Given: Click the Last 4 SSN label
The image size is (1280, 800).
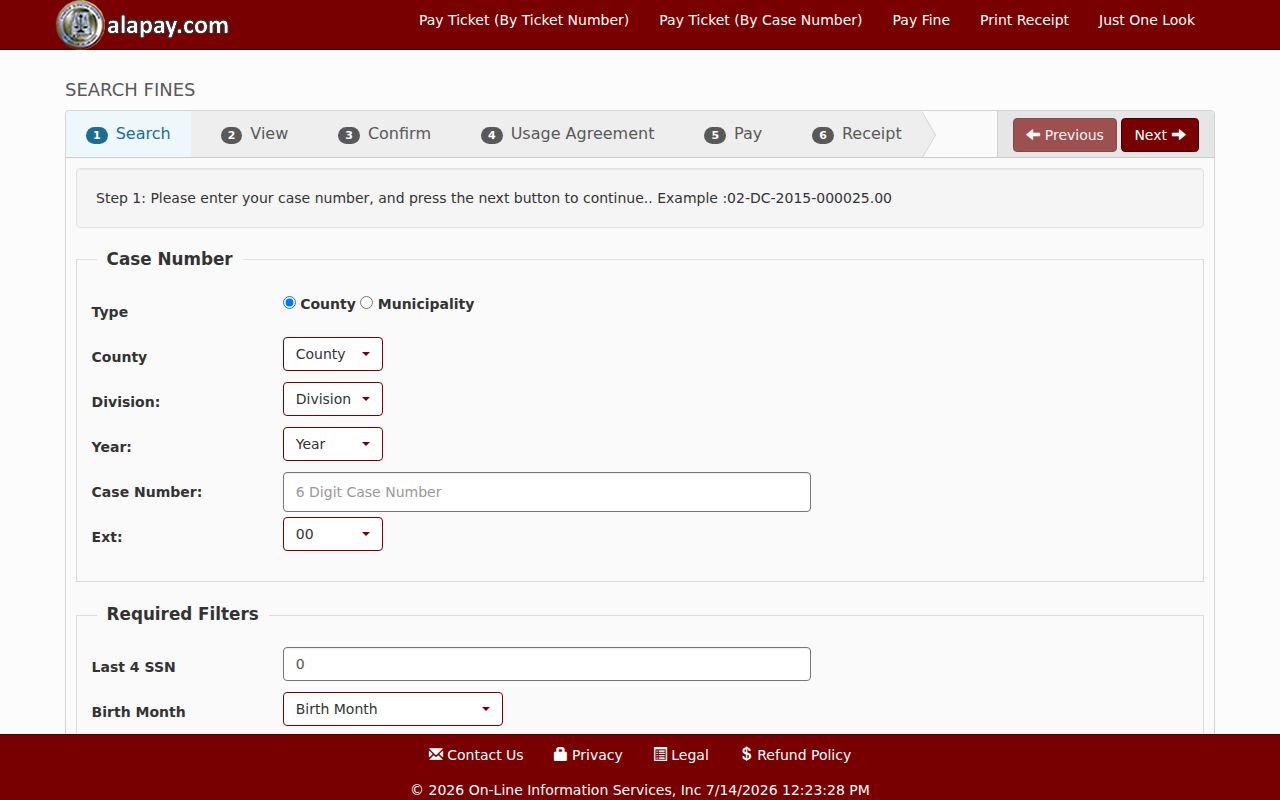Looking at the screenshot, I should (x=133, y=667).
